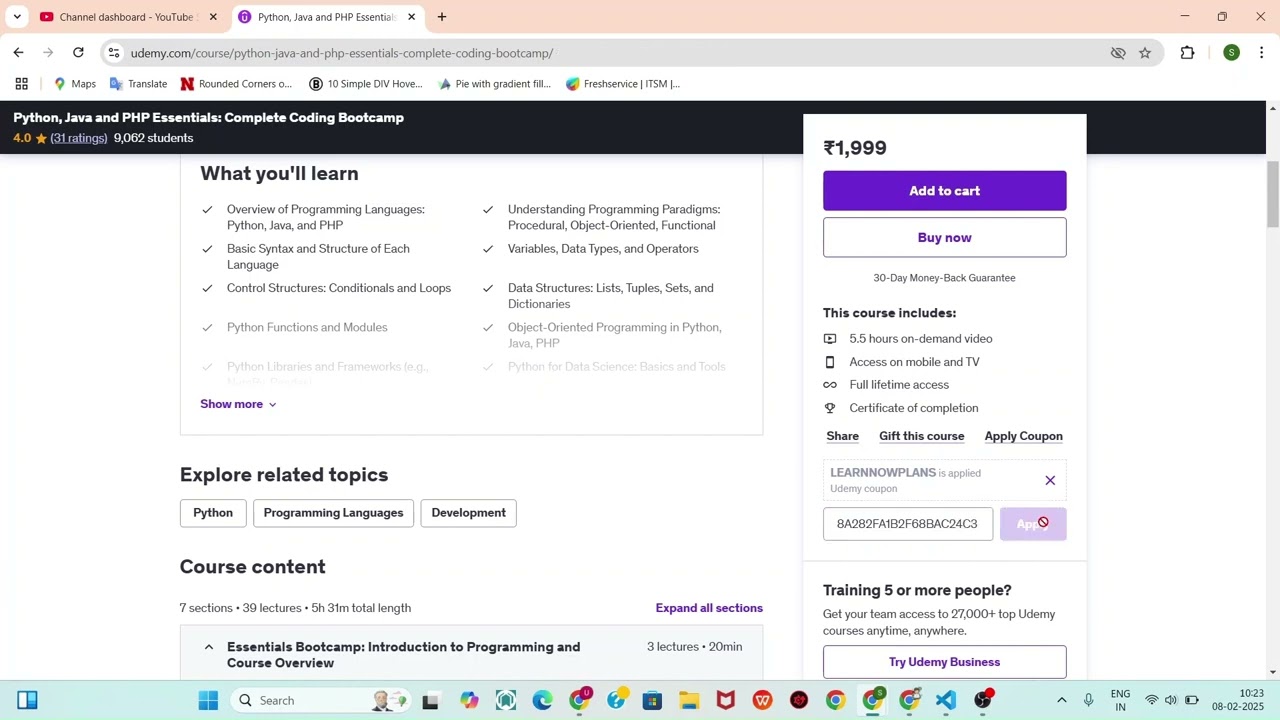
Task: Select the Development related topic
Action: click(x=468, y=513)
